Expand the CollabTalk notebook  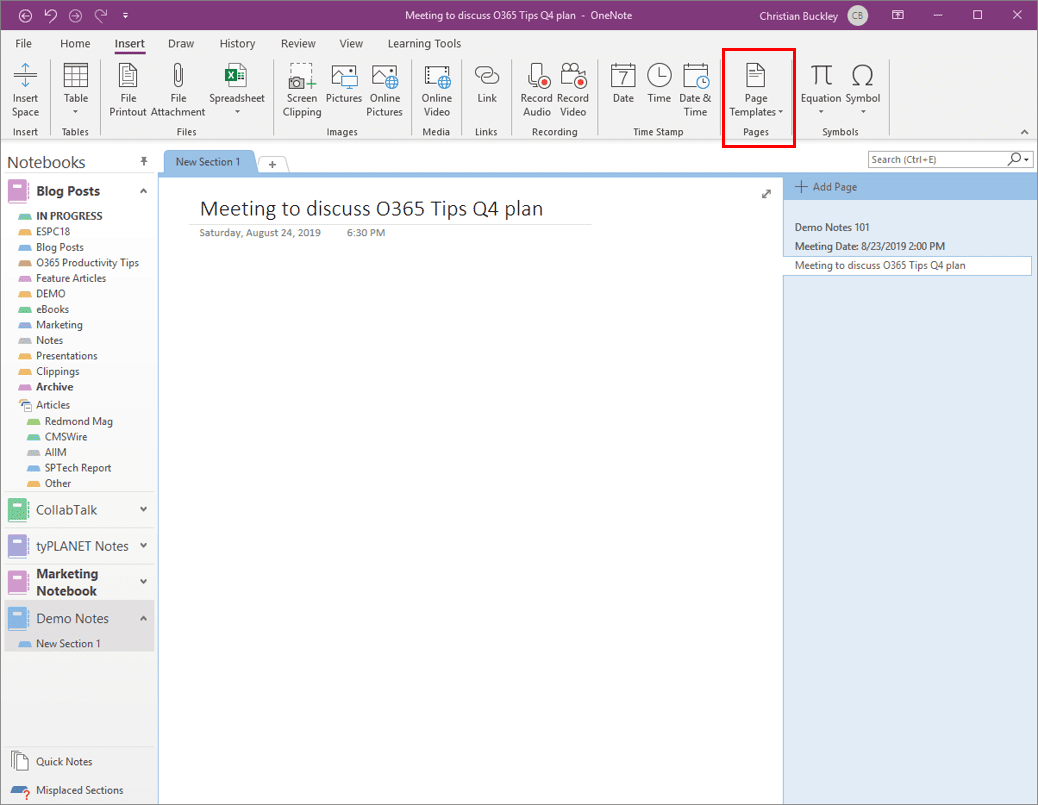(143, 510)
